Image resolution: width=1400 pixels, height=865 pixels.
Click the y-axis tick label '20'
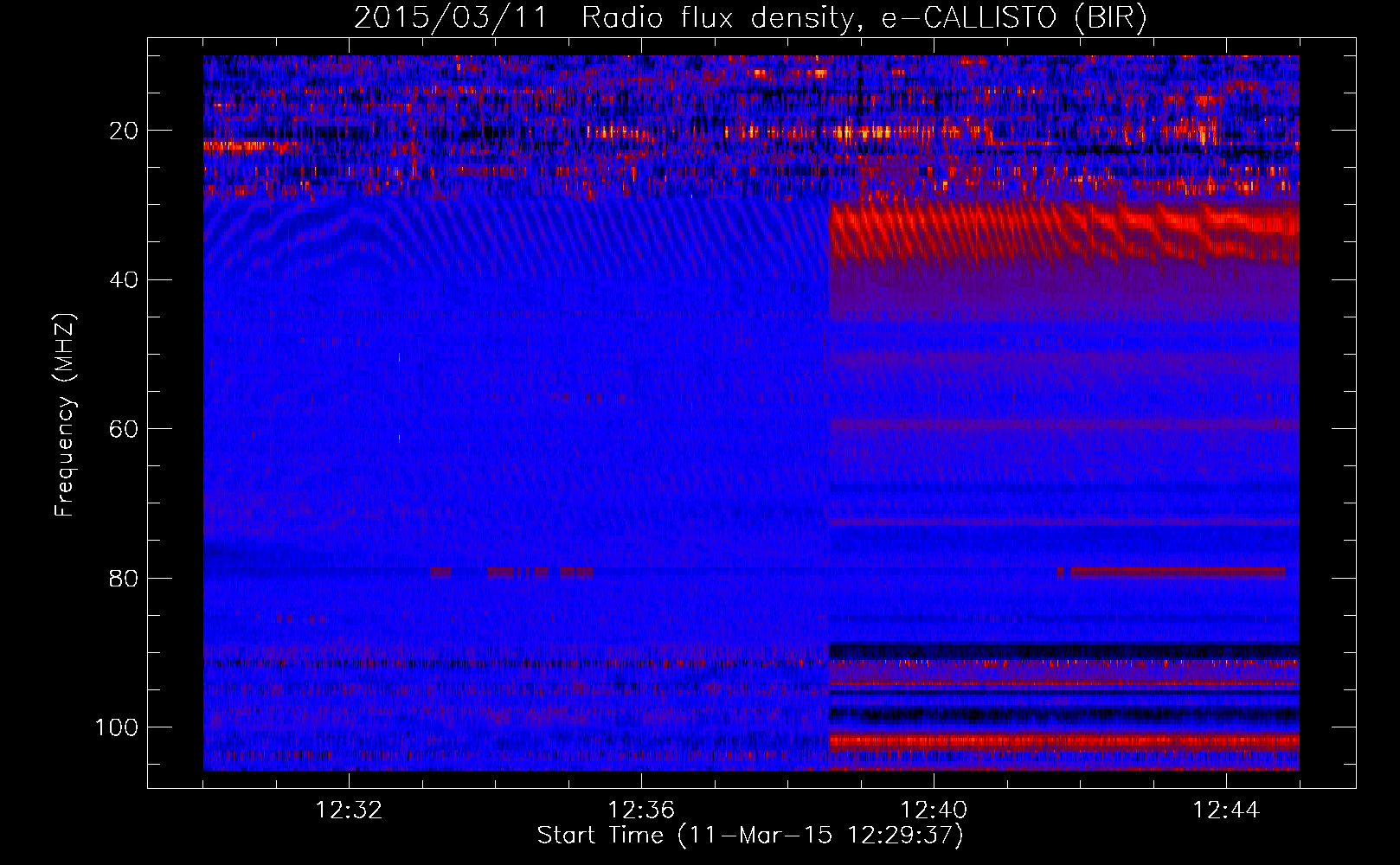(x=125, y=131)
